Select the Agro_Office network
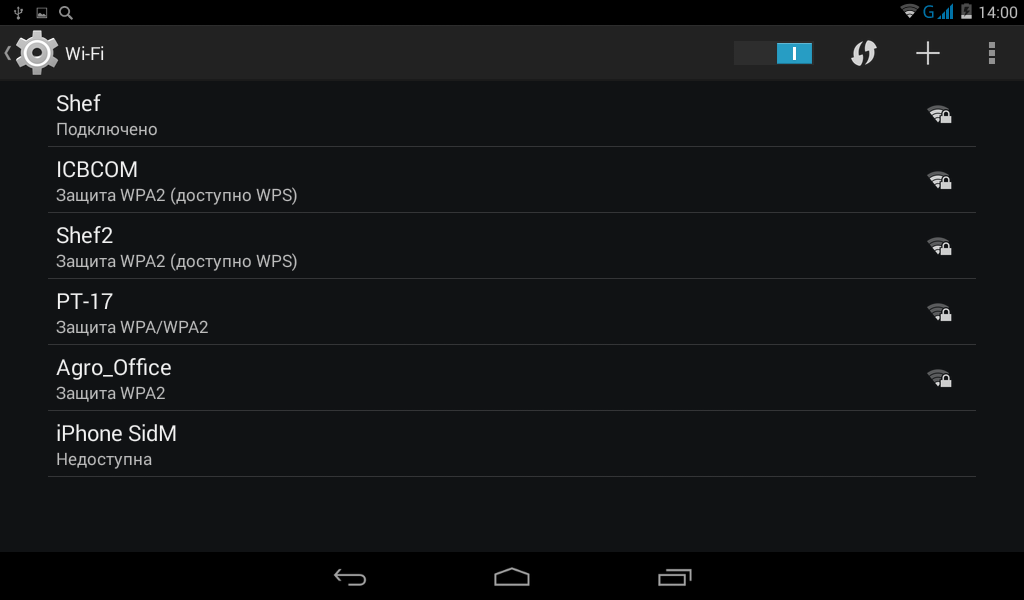 [512, 378]
